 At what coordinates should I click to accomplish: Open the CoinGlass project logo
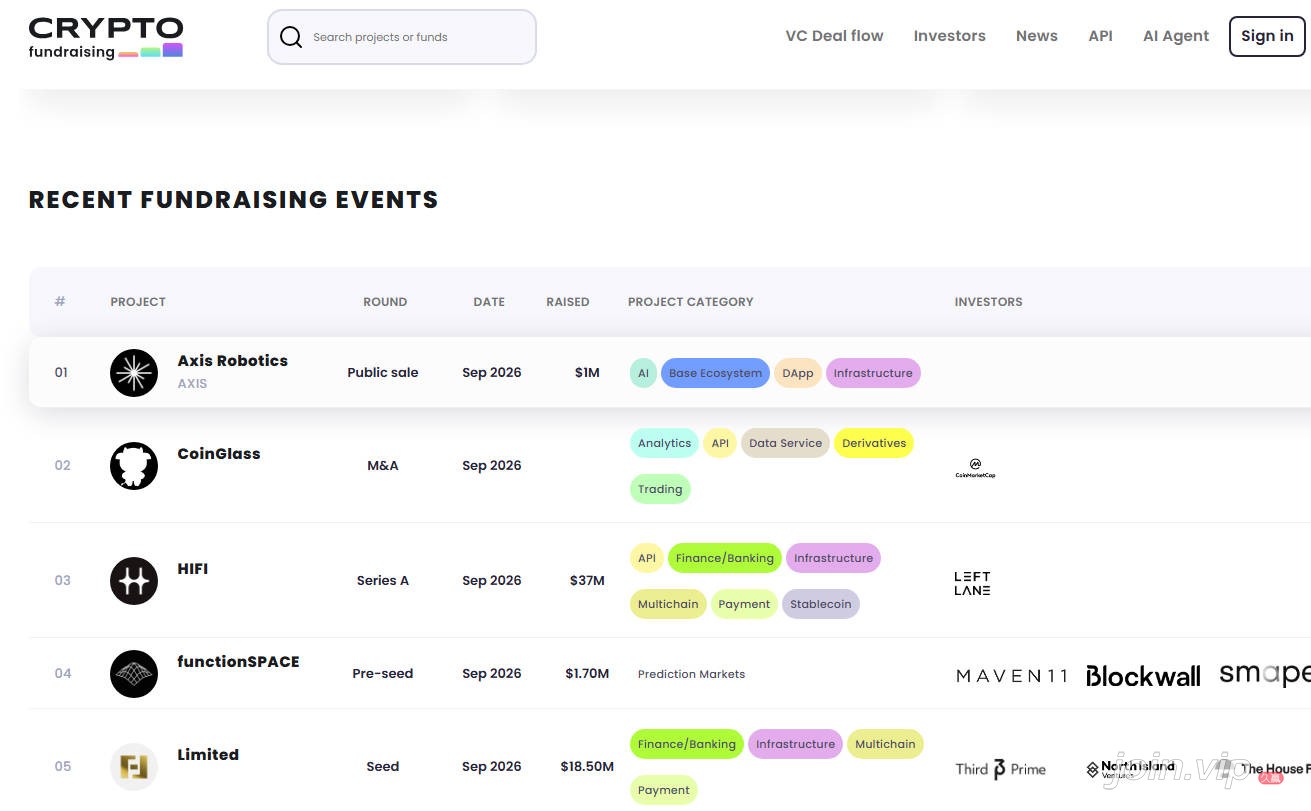coord(134,466)
